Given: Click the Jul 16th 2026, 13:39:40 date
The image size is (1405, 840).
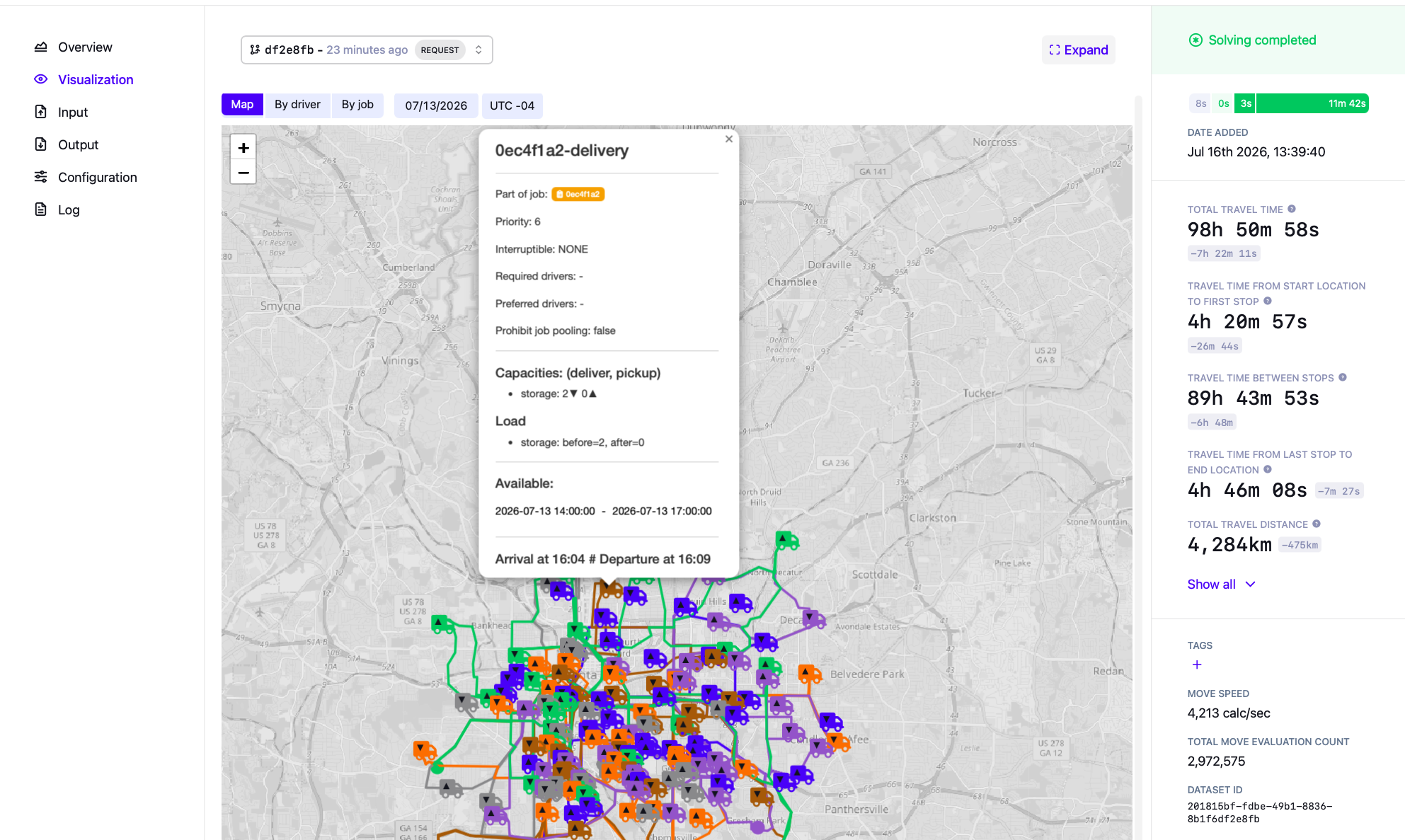Looking at the screenshot, I should 1256,151.
